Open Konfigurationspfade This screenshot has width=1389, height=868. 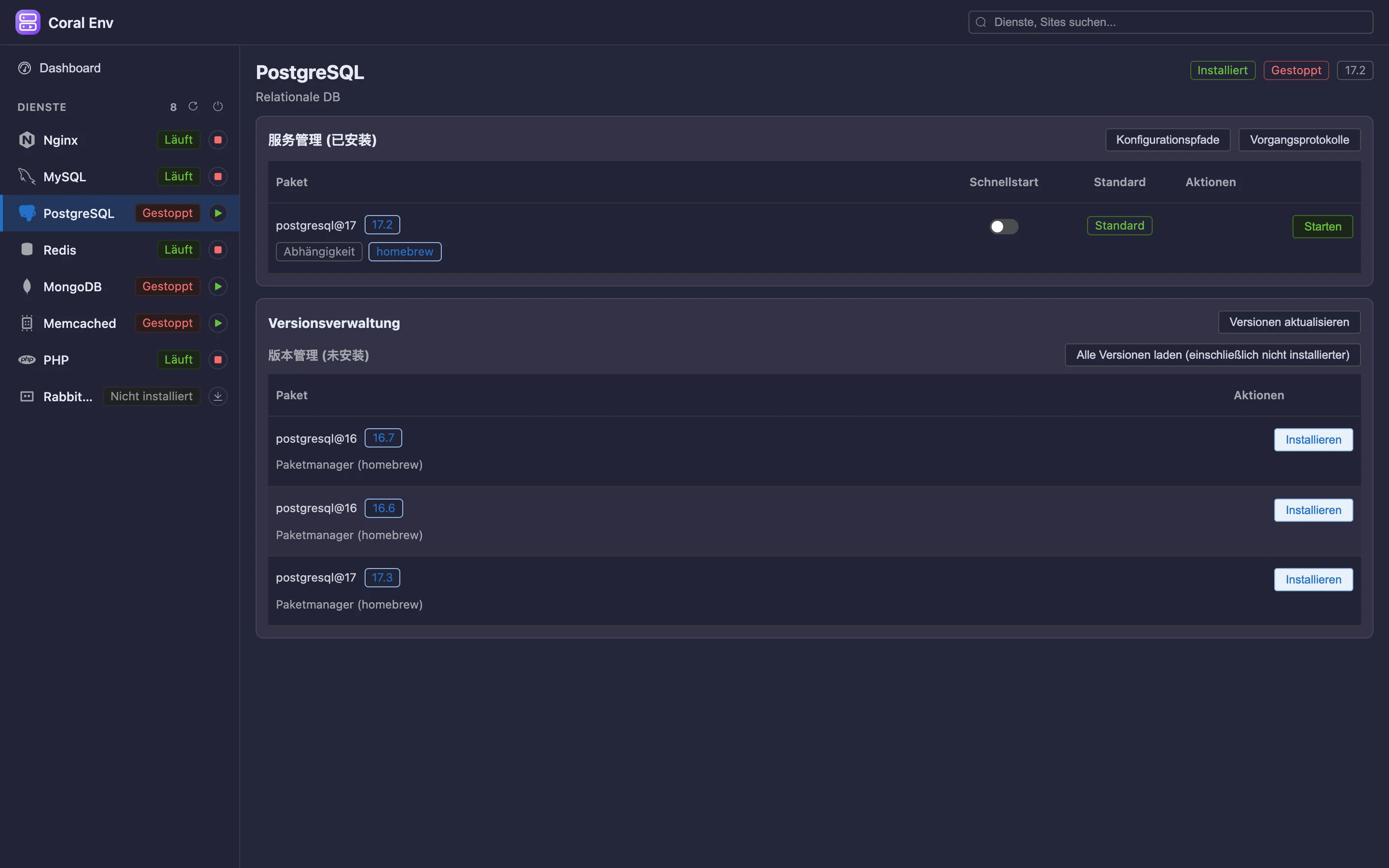(x=1168, y=140)
